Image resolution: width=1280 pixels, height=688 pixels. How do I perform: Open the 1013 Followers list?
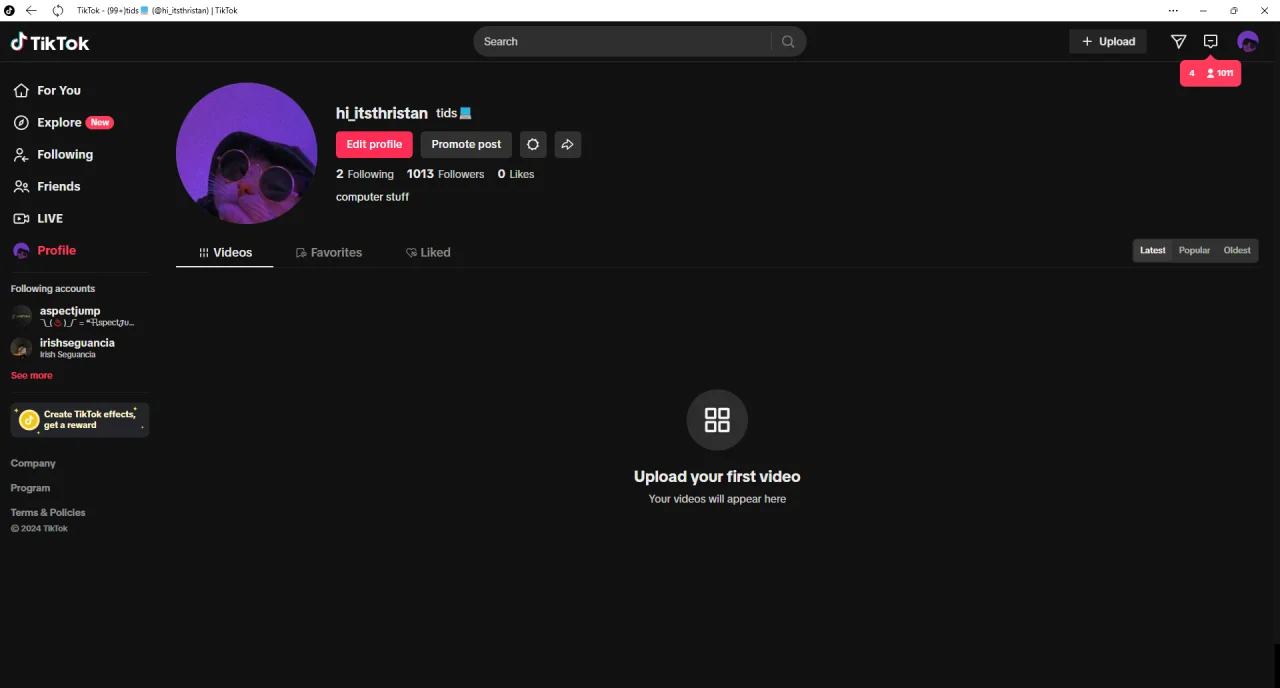[x=445, y=174]
